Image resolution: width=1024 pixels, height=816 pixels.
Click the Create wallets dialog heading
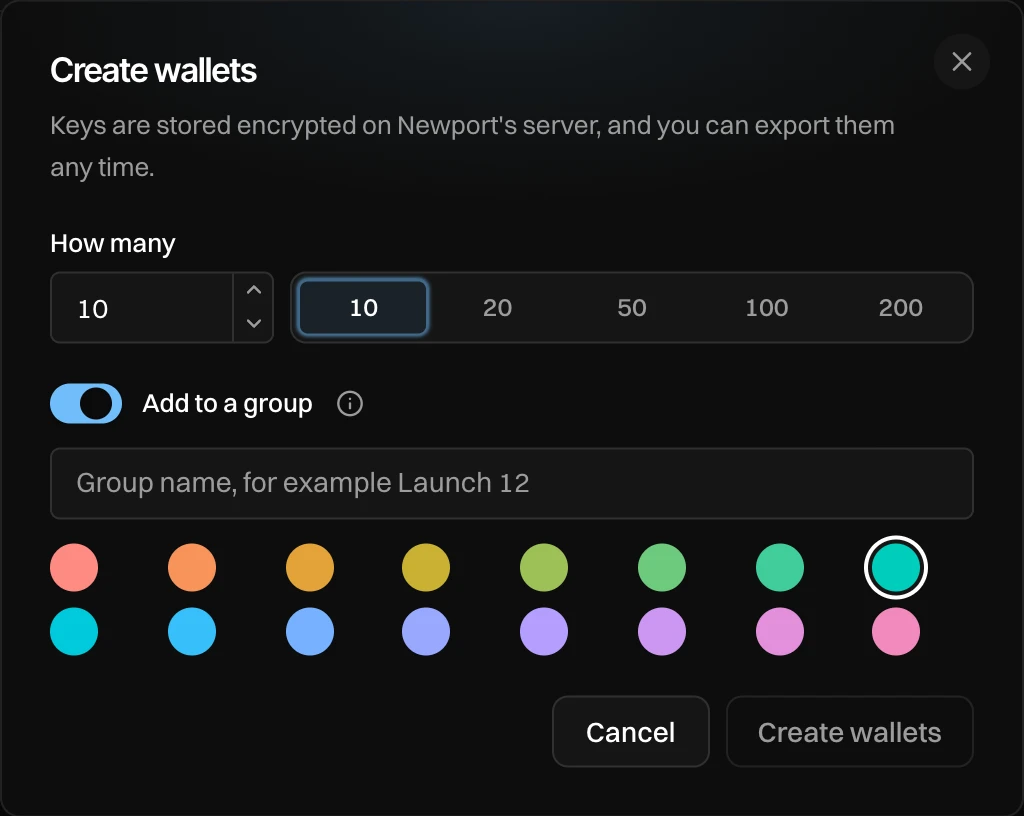[153, 70]
